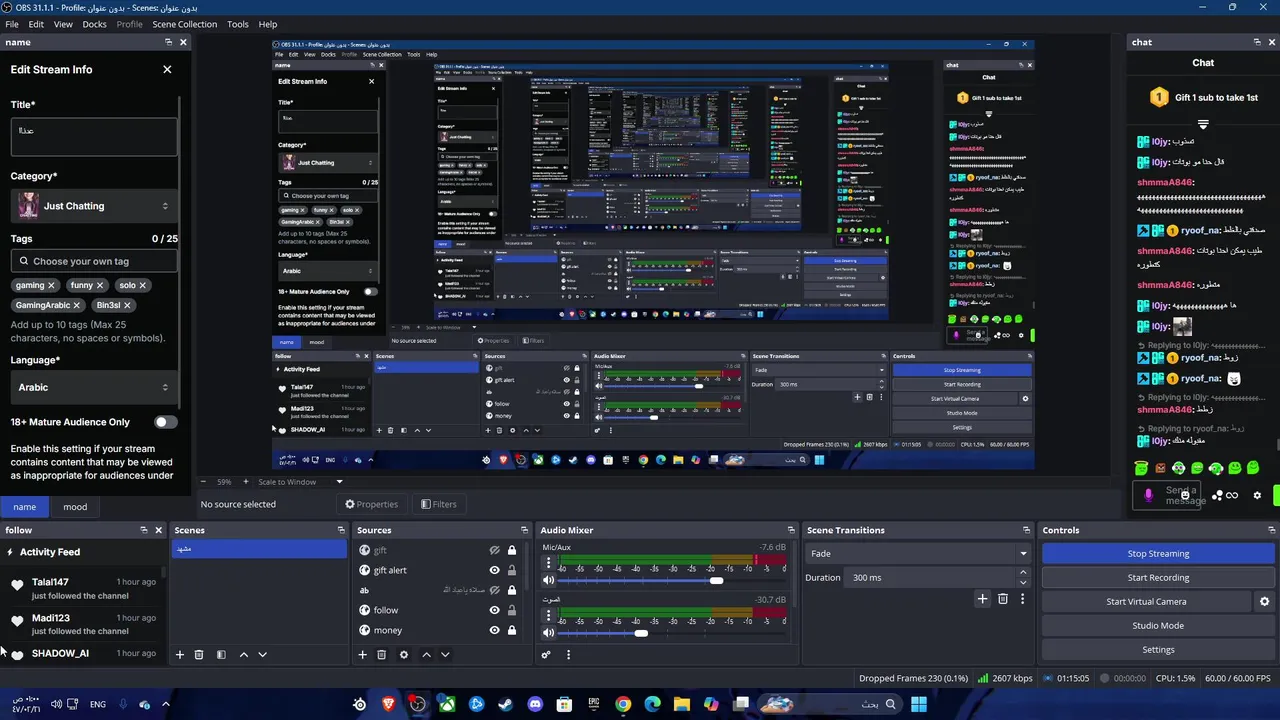
Task: Move source up in Sources dock
Action: click(426, 655)
